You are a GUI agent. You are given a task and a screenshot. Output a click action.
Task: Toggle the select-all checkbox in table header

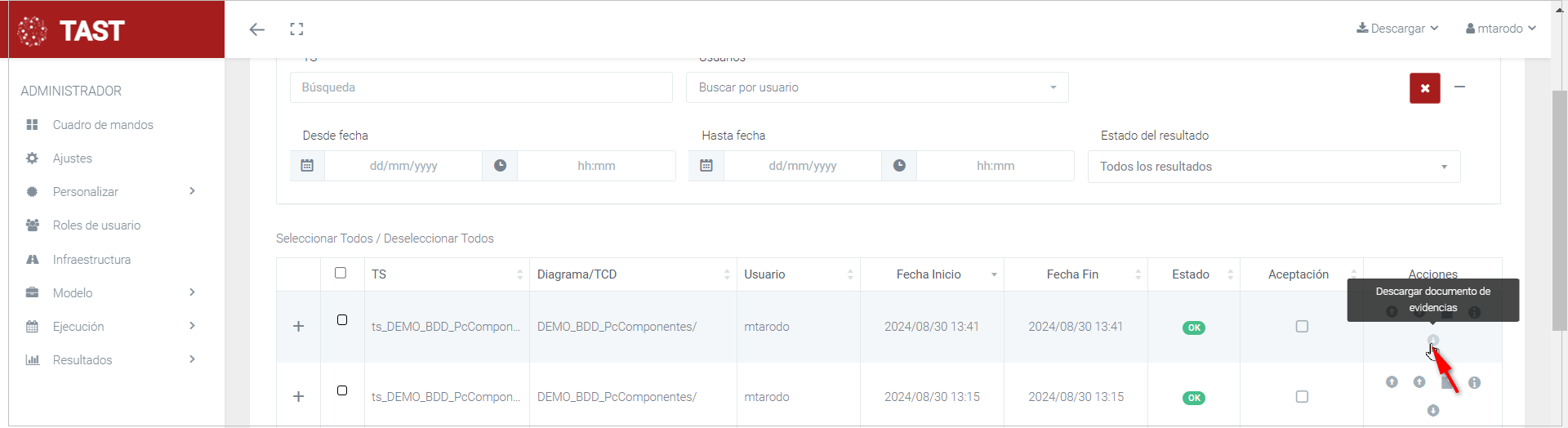(x=341, y=273)
